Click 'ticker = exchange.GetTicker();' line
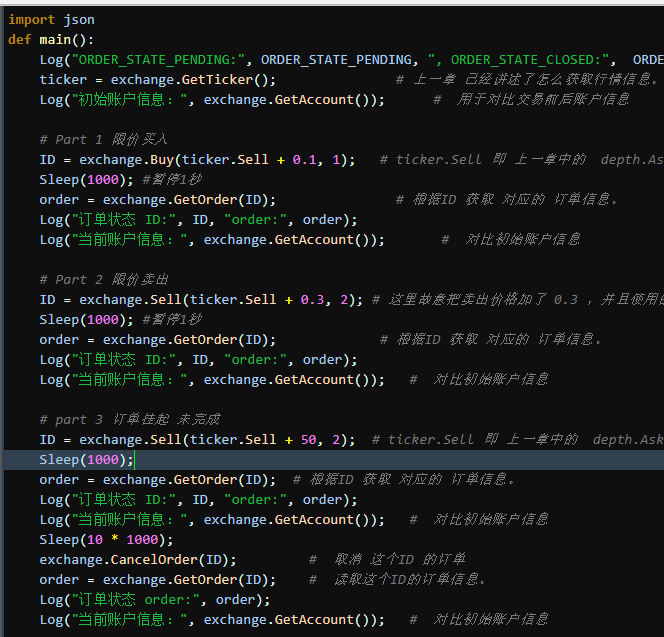Image resolution: width=664 pixels, height=637 pixels. click(158, 80)
